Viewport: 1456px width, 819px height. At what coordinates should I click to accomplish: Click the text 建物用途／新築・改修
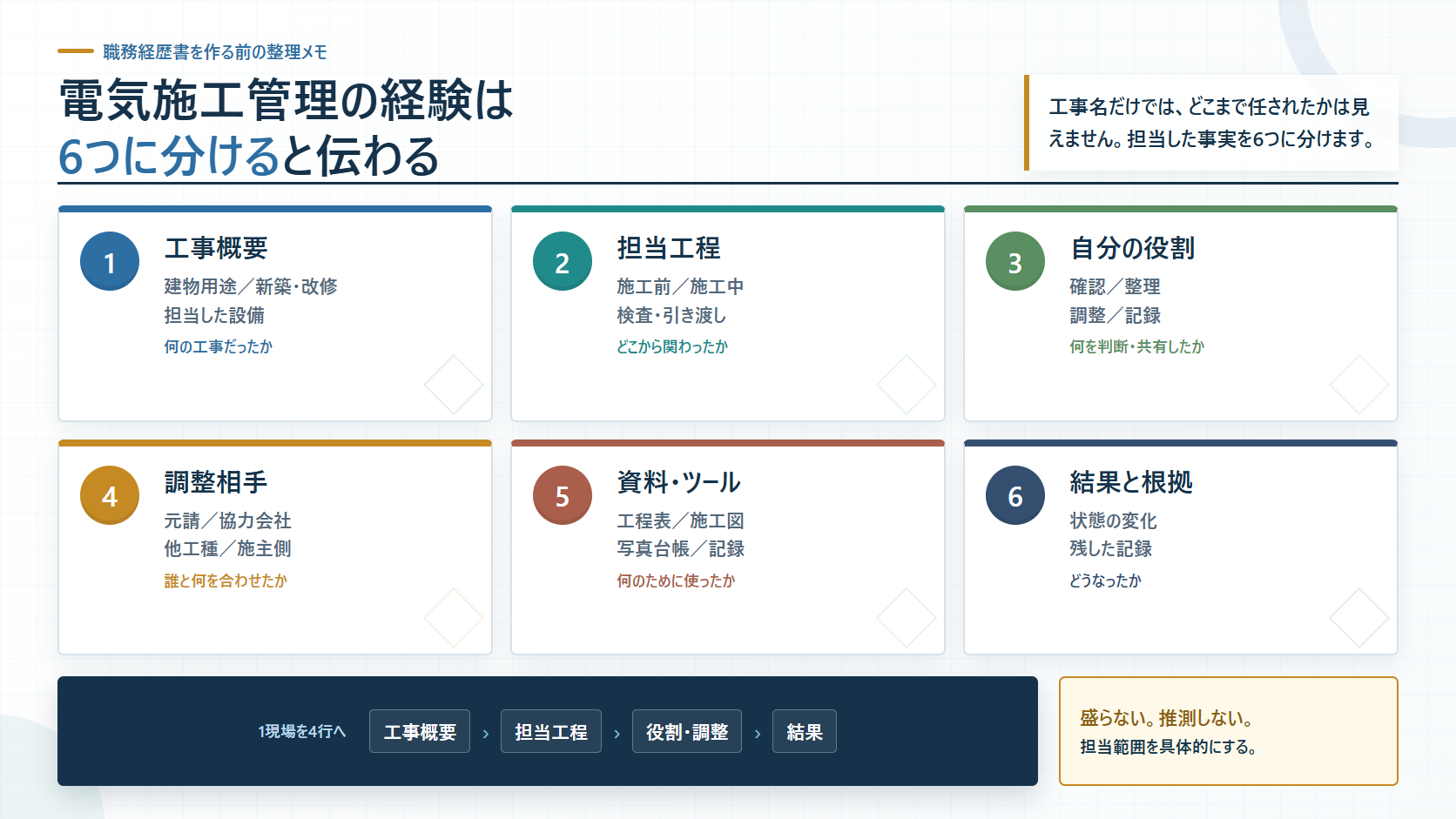(x=251, y=286)
